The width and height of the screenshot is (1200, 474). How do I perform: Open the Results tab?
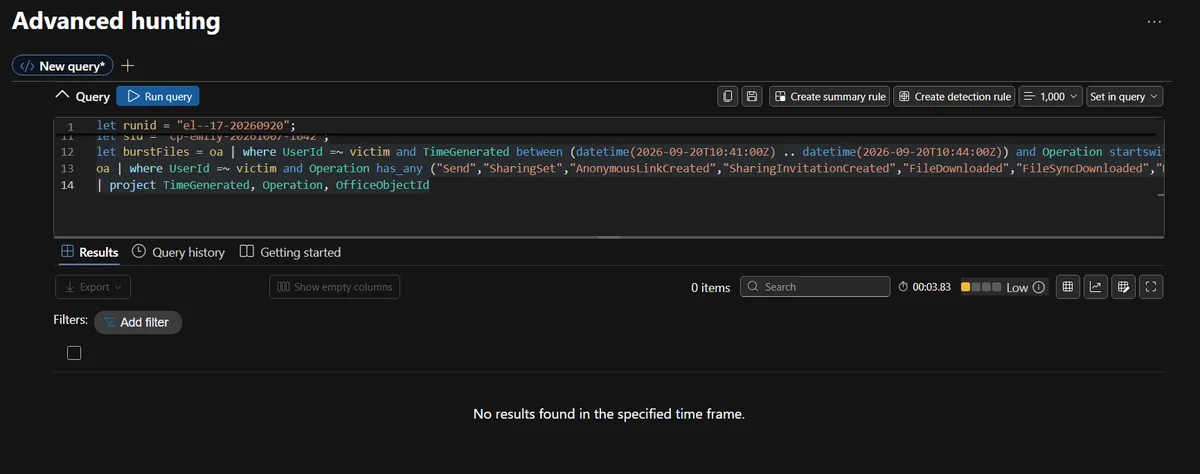tap(89, 252)
